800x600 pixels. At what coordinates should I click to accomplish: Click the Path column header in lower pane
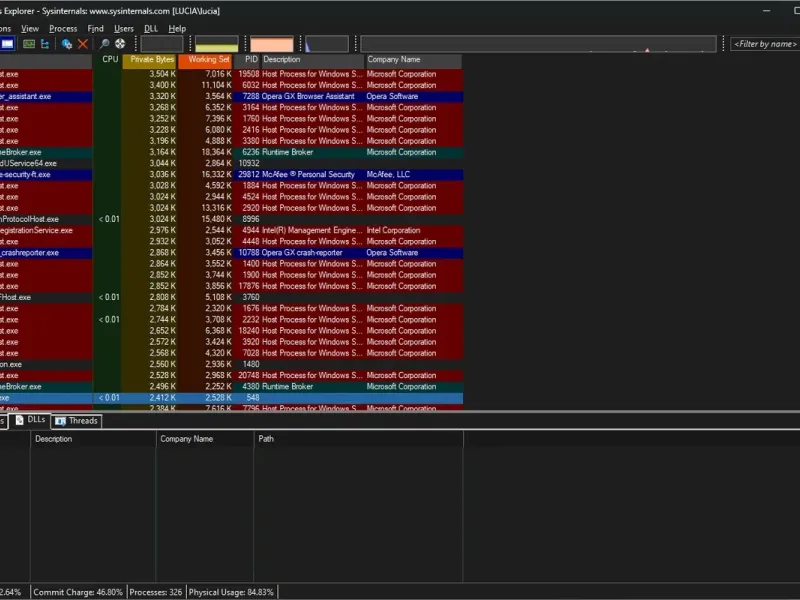point(266,439)
